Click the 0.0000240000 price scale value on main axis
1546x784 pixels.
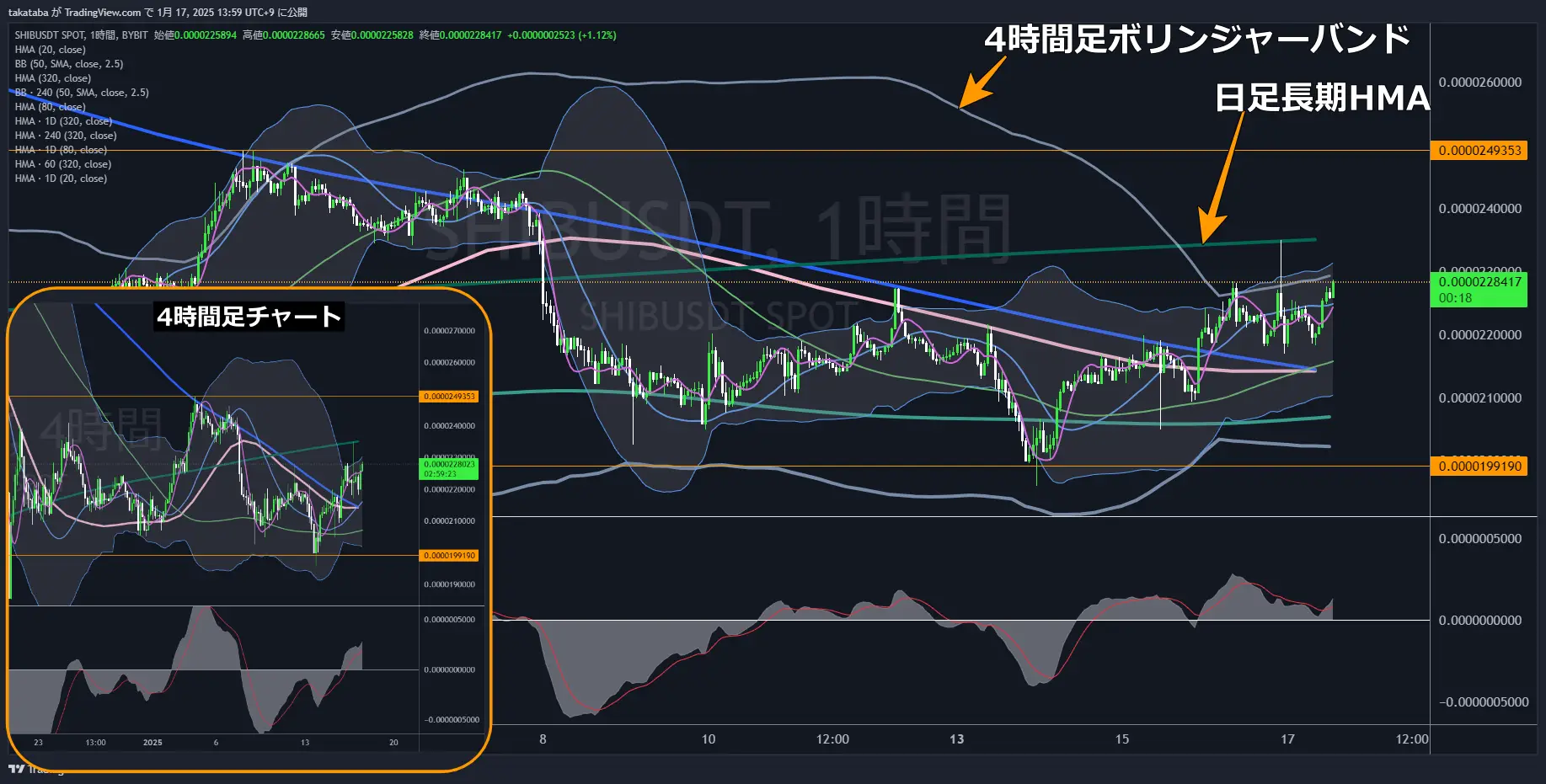point(1480,209)
